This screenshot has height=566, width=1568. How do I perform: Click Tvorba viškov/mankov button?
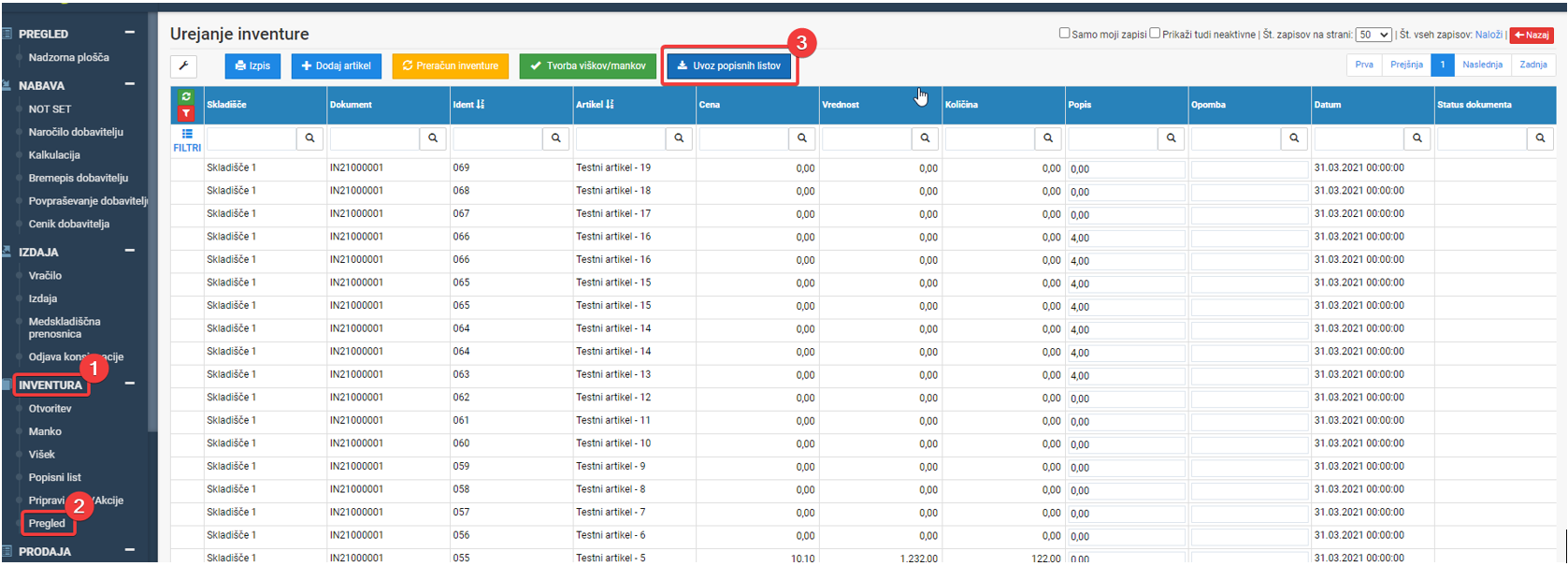588,65
